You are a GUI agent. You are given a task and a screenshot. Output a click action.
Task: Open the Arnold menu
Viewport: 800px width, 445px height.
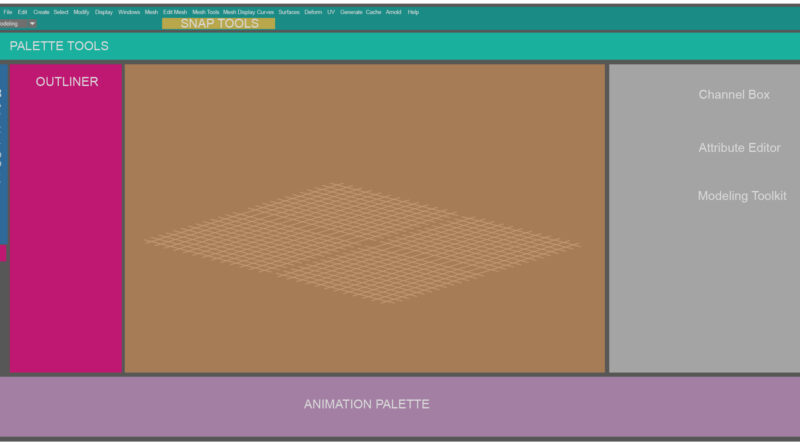(393, 12)
